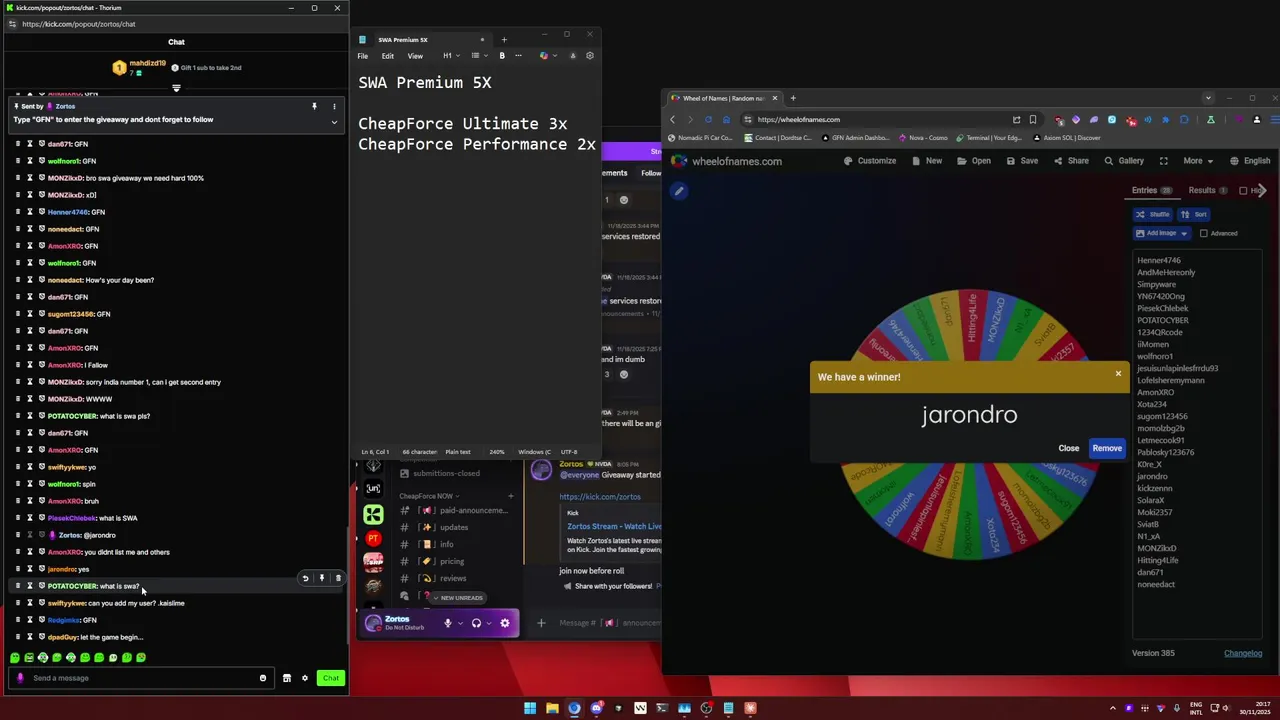1280x720 pixels.
Task: Open the GFN Admin Dashboard bookmark
Action: [854, 138]
